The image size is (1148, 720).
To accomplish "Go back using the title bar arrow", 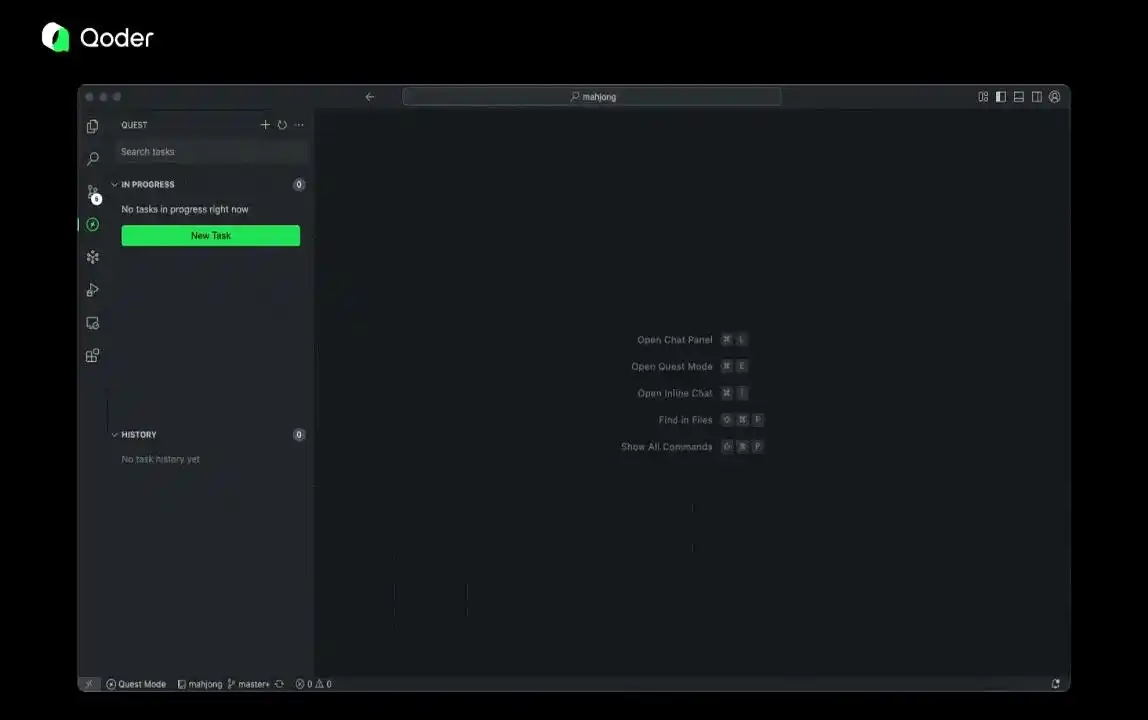I will click(370, 97).
